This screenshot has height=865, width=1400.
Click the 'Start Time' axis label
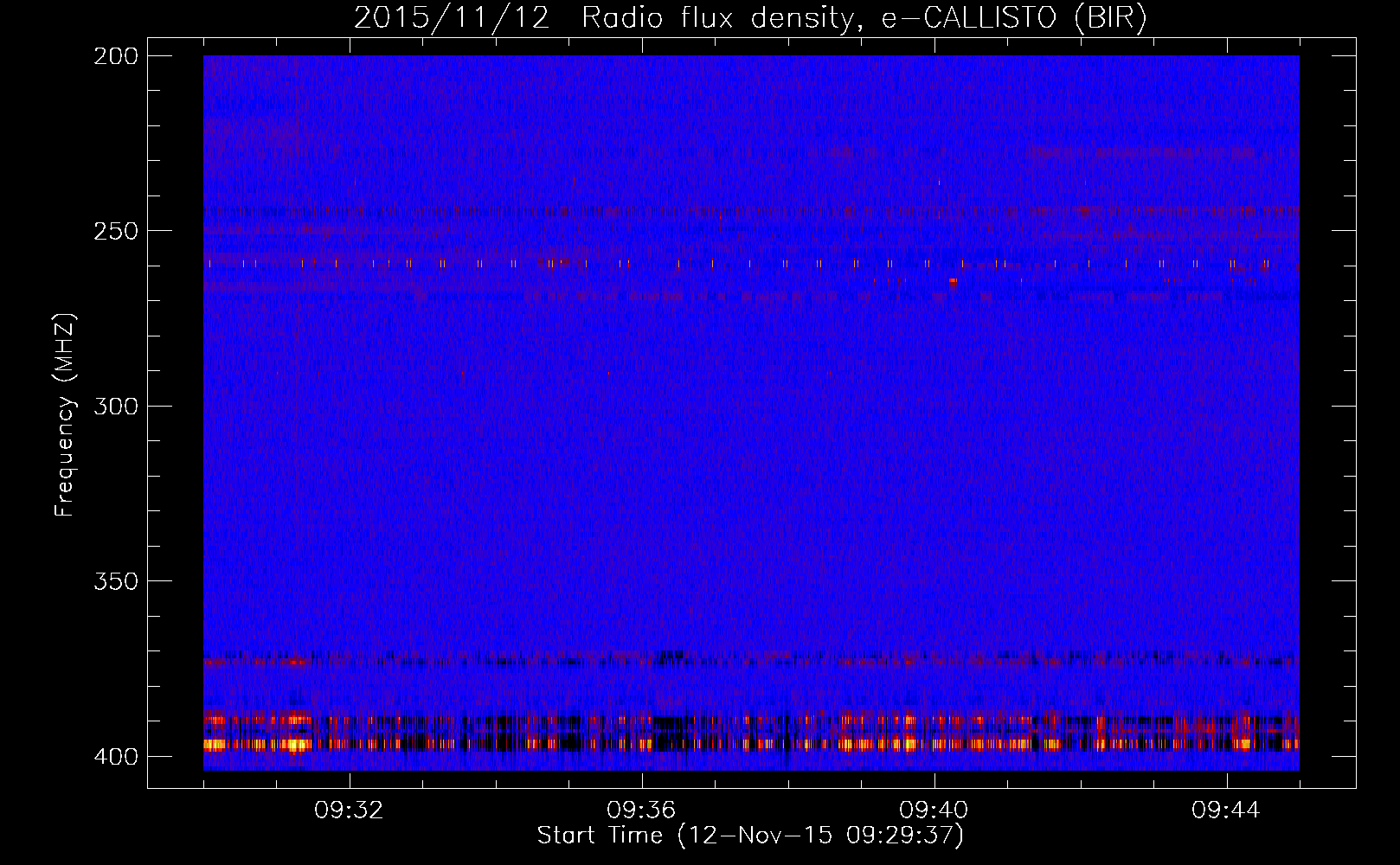pyautogui.click(x=750, y=836)
